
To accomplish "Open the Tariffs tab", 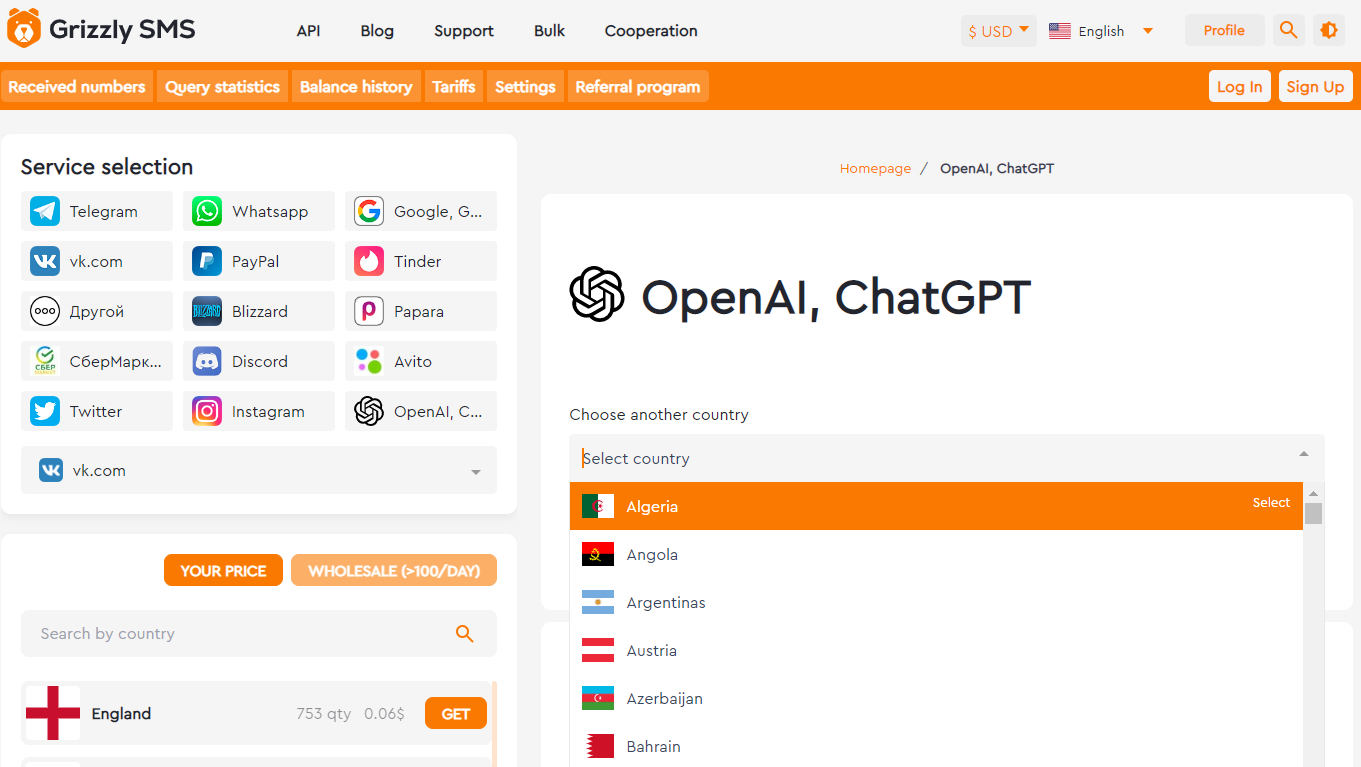I will (454, 86).
